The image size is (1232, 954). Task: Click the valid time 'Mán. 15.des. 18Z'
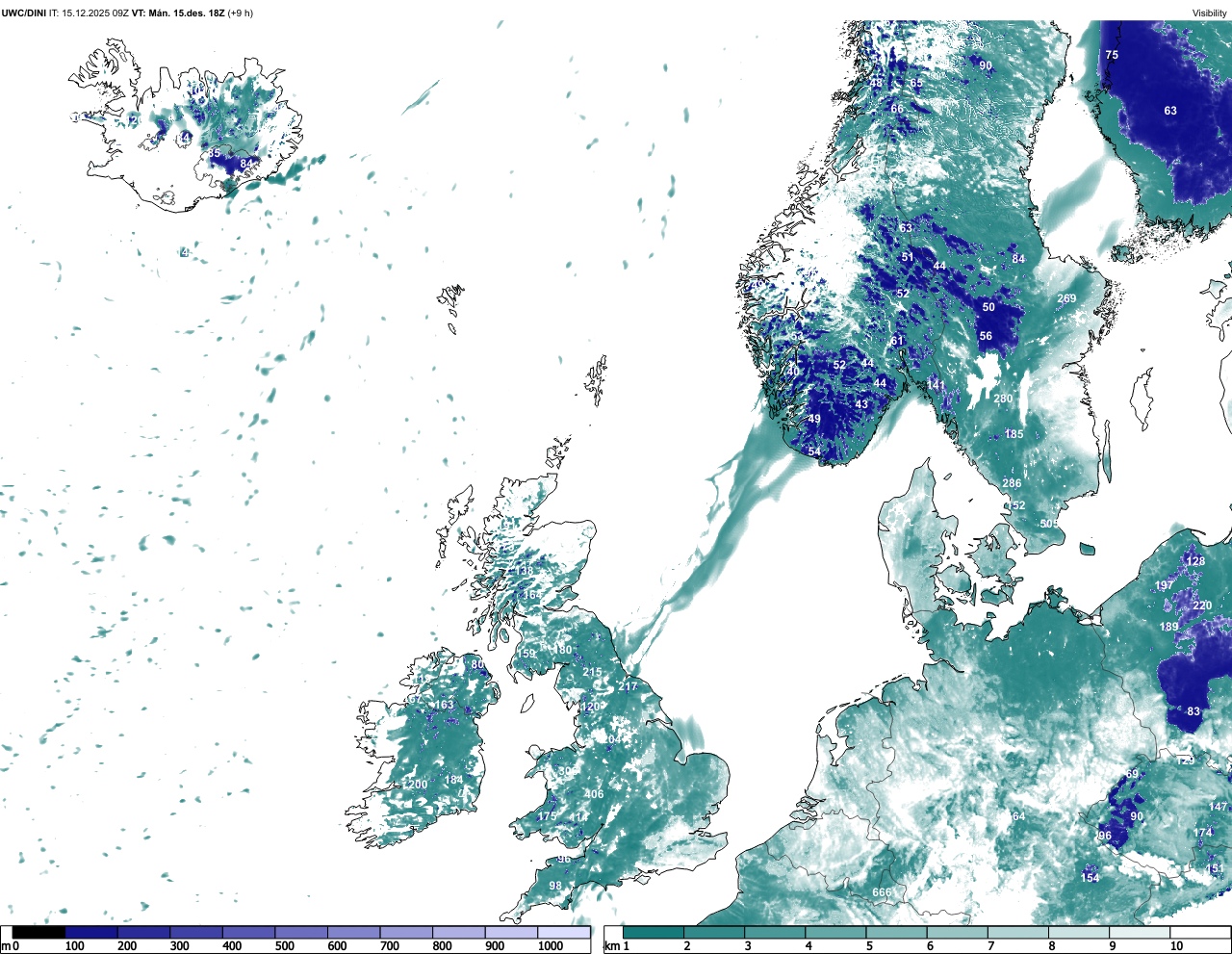187,13
